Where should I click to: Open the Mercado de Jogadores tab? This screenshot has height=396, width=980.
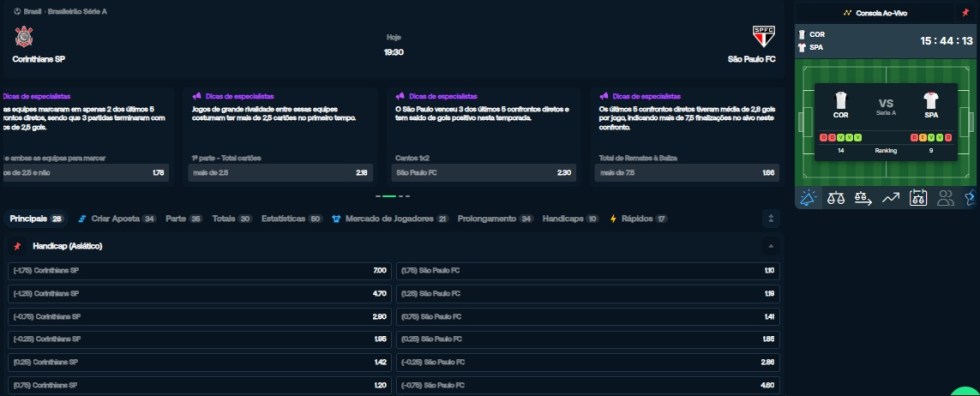click(x=390, y=219)
